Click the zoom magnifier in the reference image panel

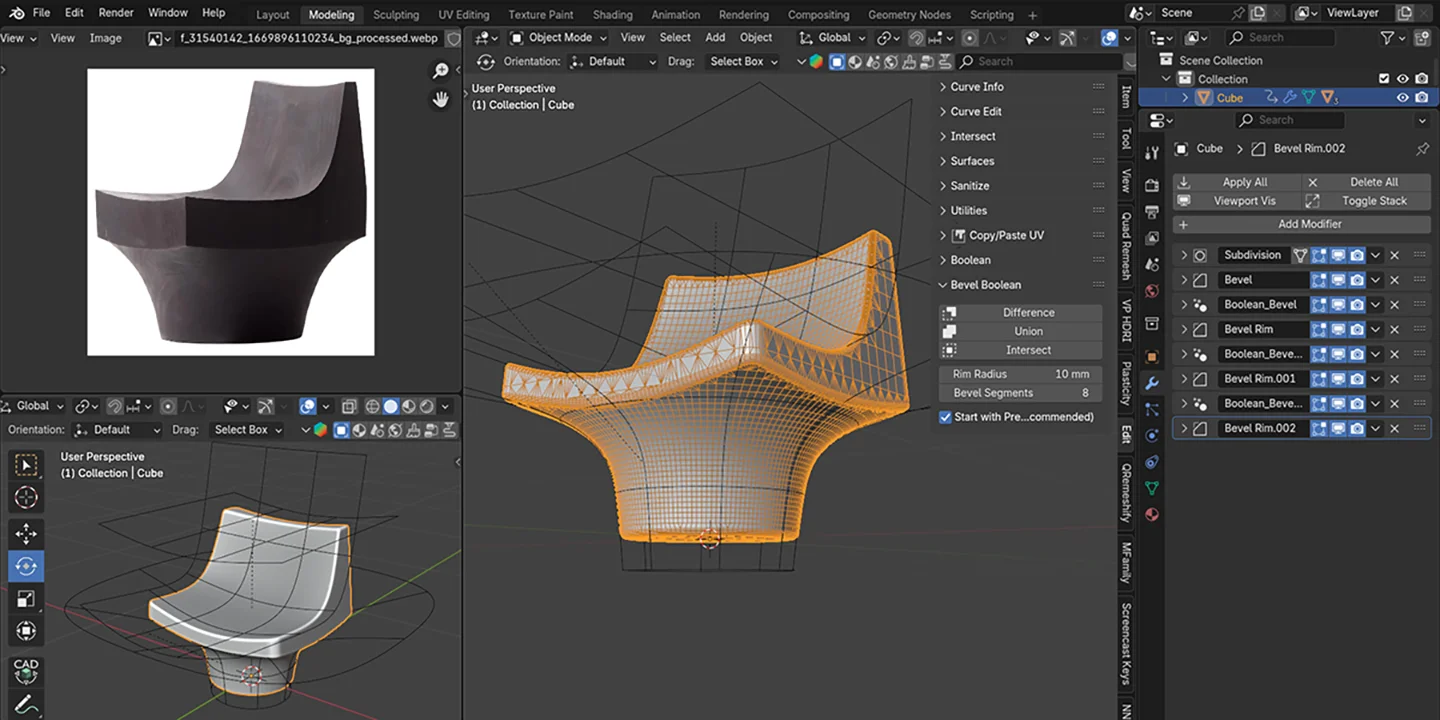tap(441, 71)
